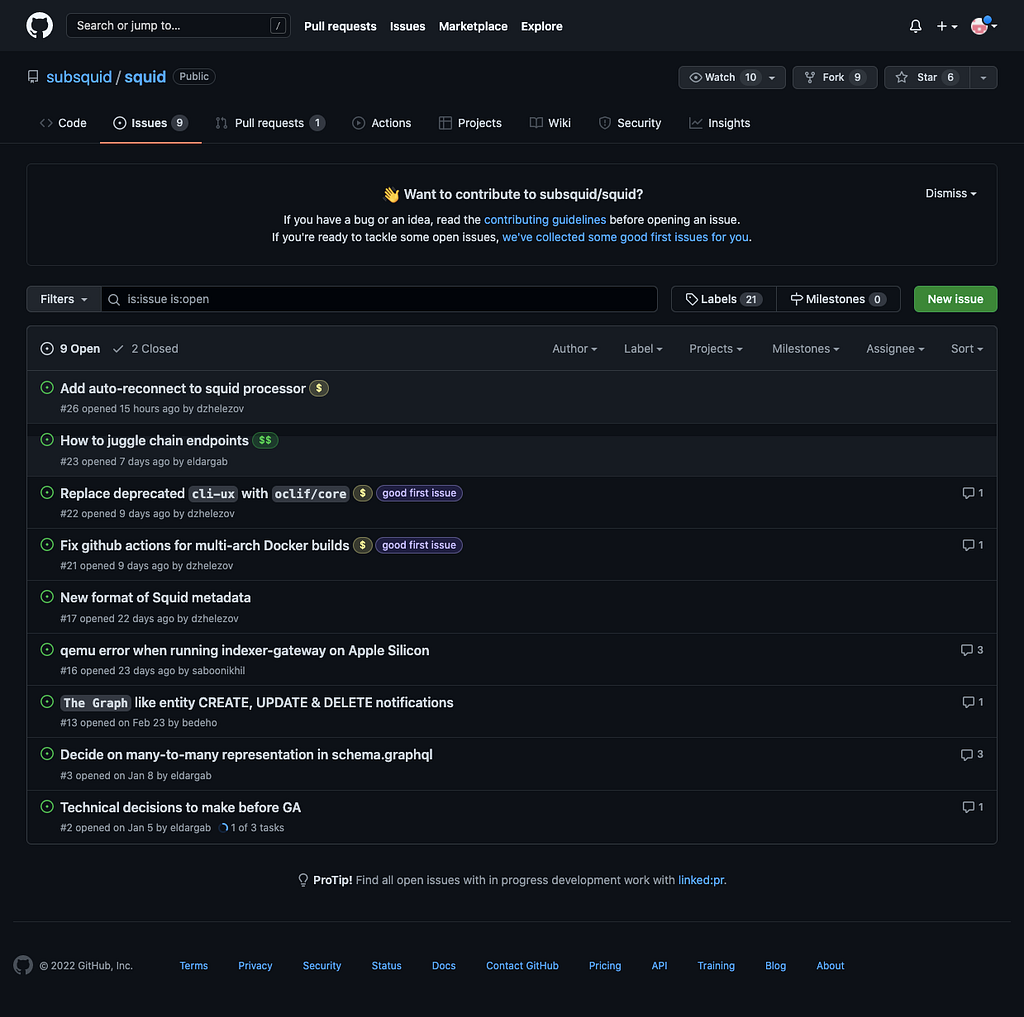Image resolution: width=1024 pixels, height=1017 pixels.
Task: Fork the squid repository
Action: 835,77
